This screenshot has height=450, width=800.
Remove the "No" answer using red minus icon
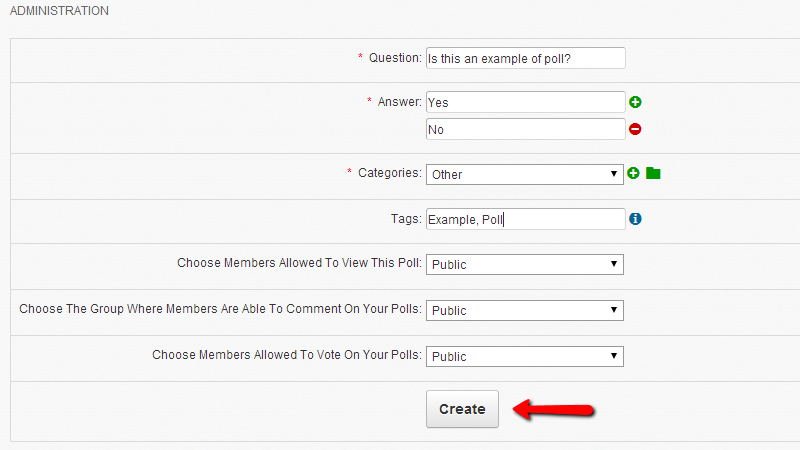coord(635,129)
